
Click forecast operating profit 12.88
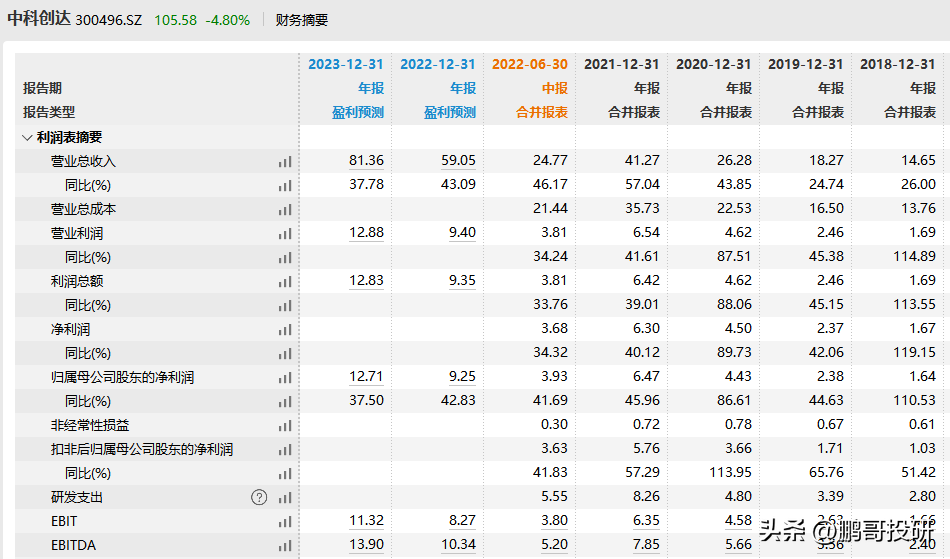click(367, 233)
